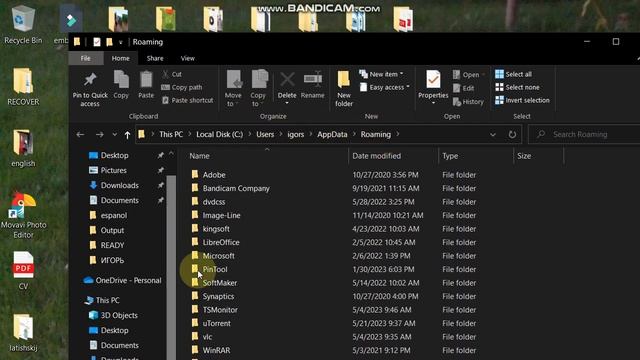
Task: Refresh the Roaming folder
Action: coord(512,135)
